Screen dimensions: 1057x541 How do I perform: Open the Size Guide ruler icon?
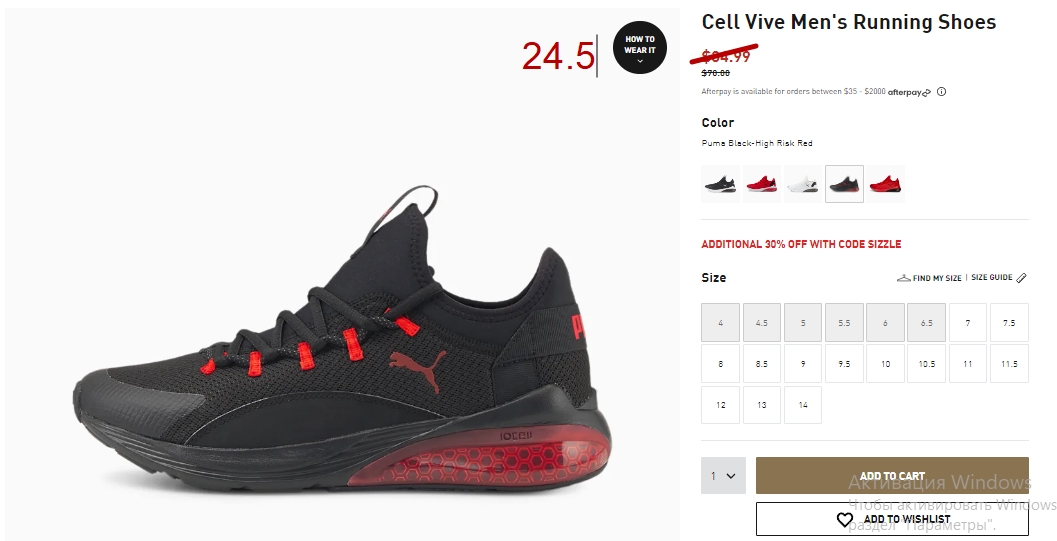1021,278
